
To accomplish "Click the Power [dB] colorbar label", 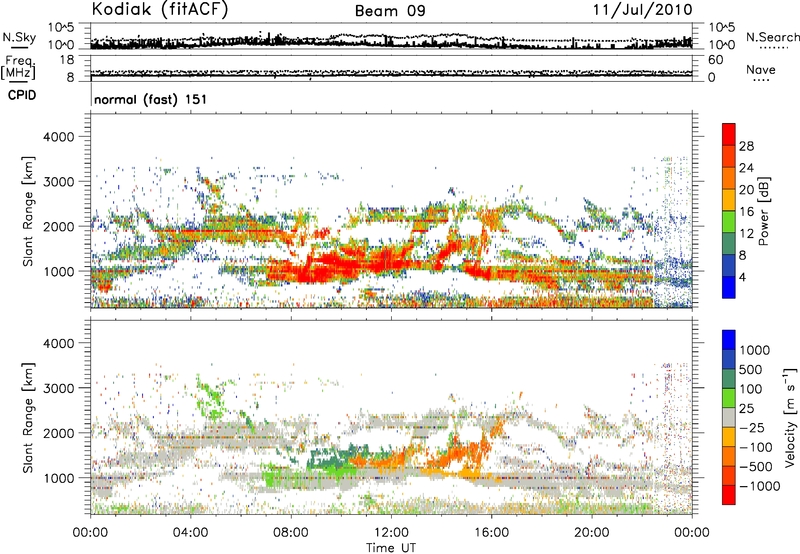I will (x=764, y=211).
